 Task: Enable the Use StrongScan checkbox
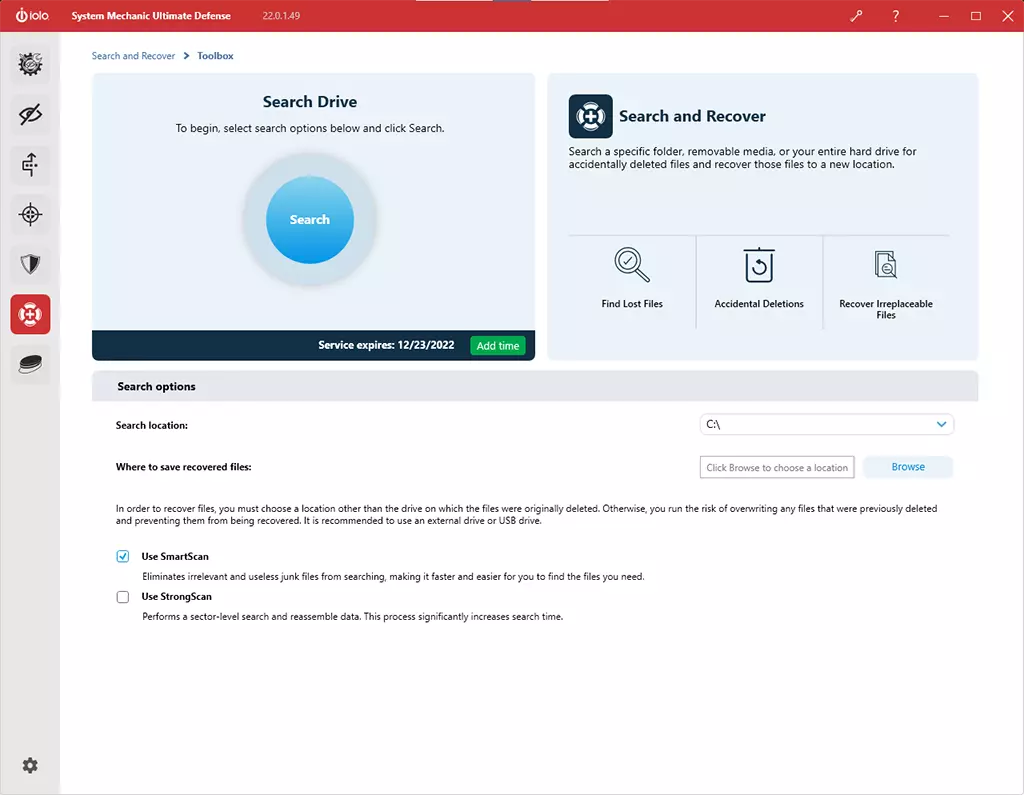(123, 596)
